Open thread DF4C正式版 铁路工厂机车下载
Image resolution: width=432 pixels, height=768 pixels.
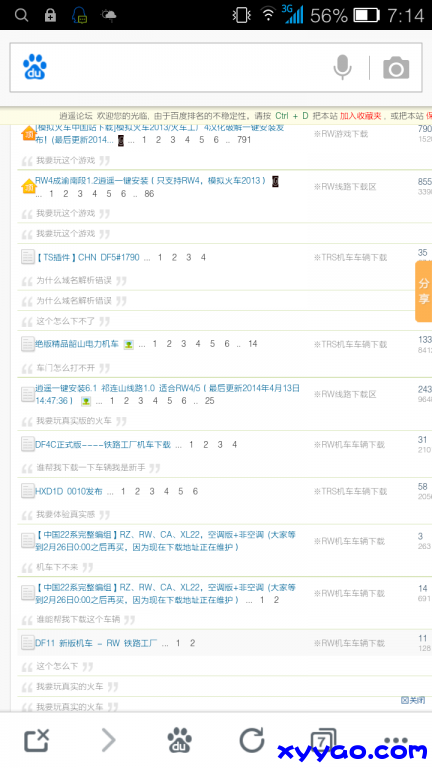coord(103,445)
